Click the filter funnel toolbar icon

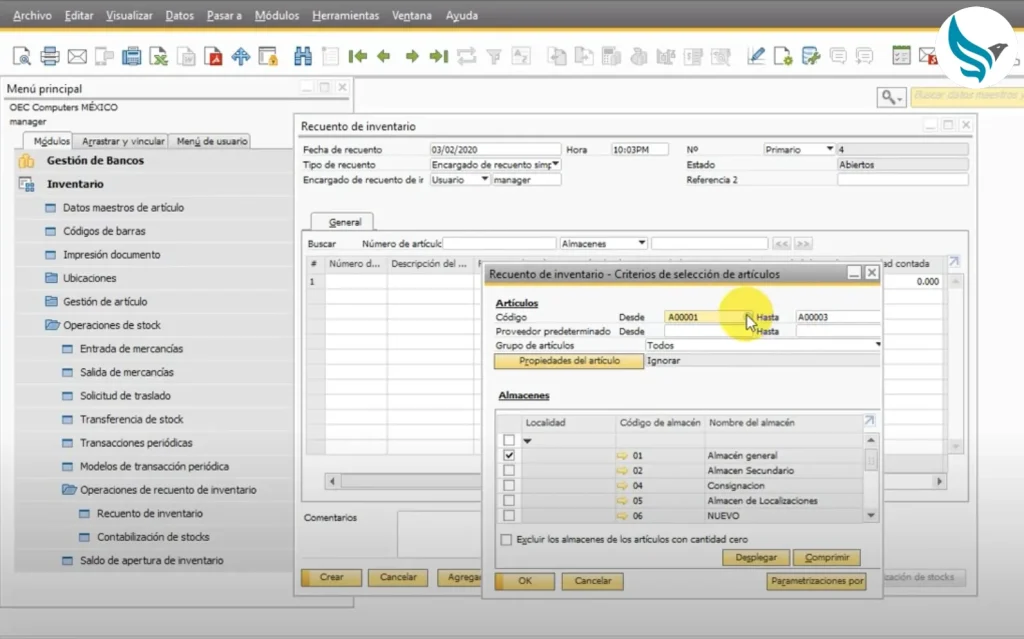coord(494,57)
